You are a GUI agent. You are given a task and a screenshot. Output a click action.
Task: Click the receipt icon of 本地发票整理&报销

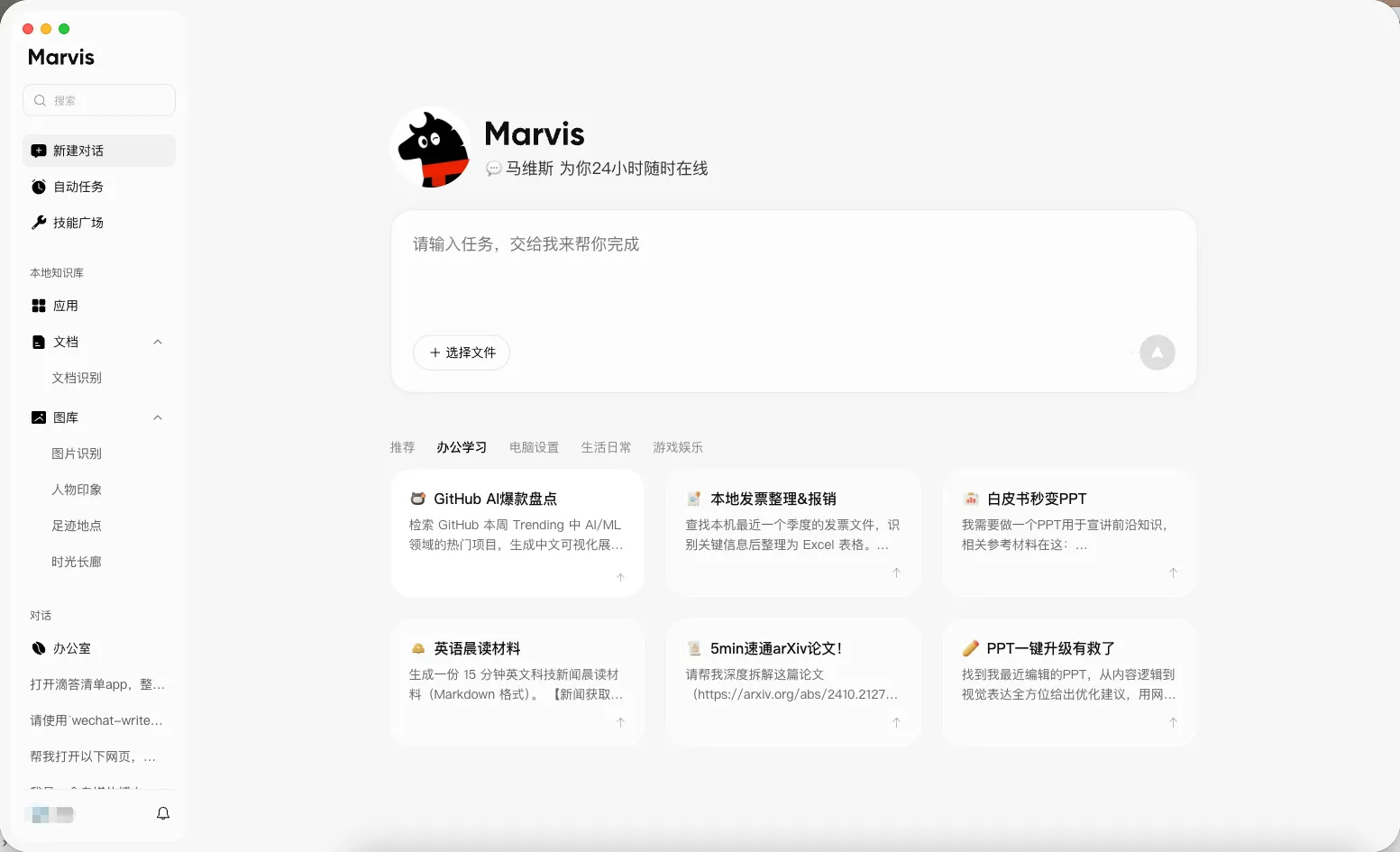click(x=694, y=499)
